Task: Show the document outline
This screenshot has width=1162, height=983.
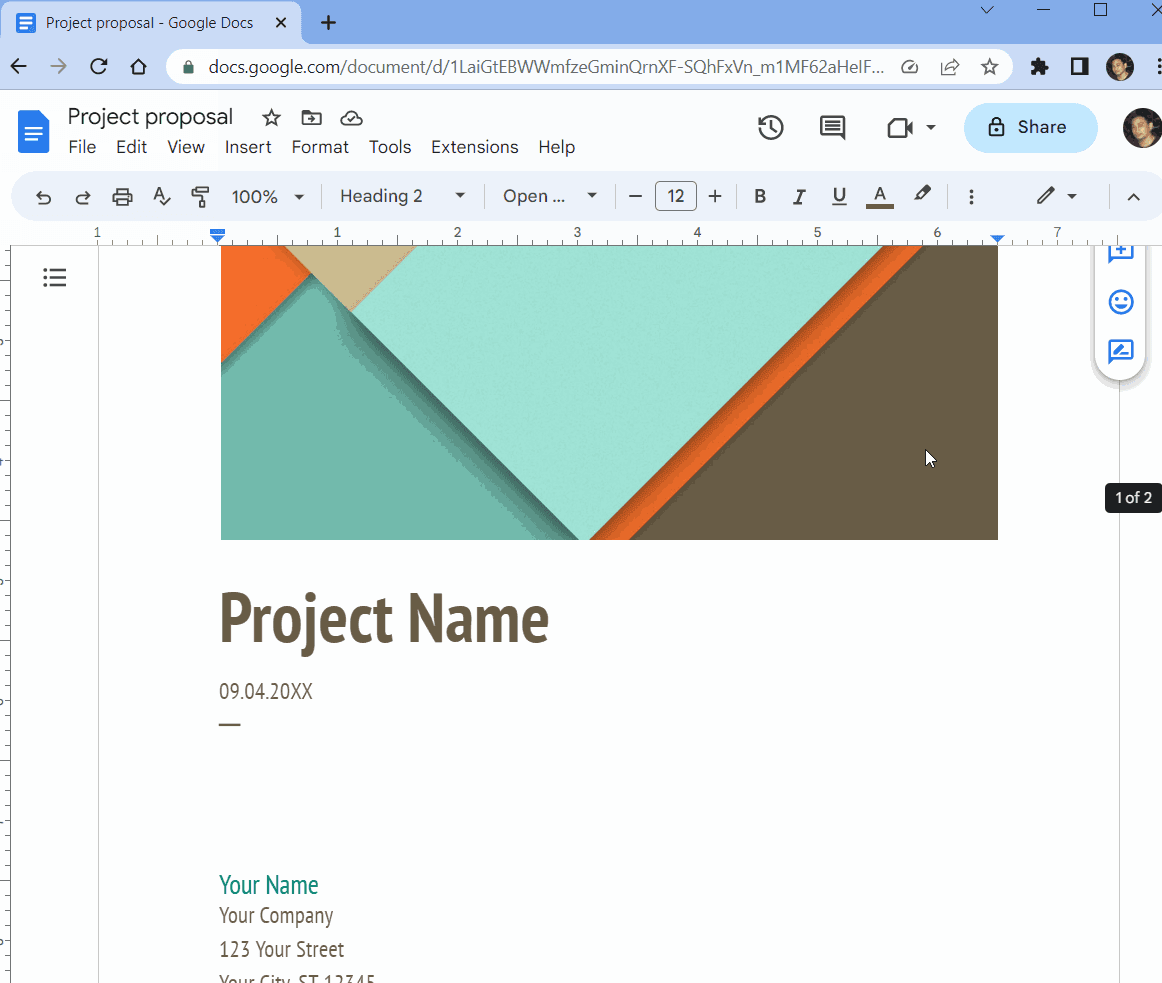Action: [x=55, y=277]
